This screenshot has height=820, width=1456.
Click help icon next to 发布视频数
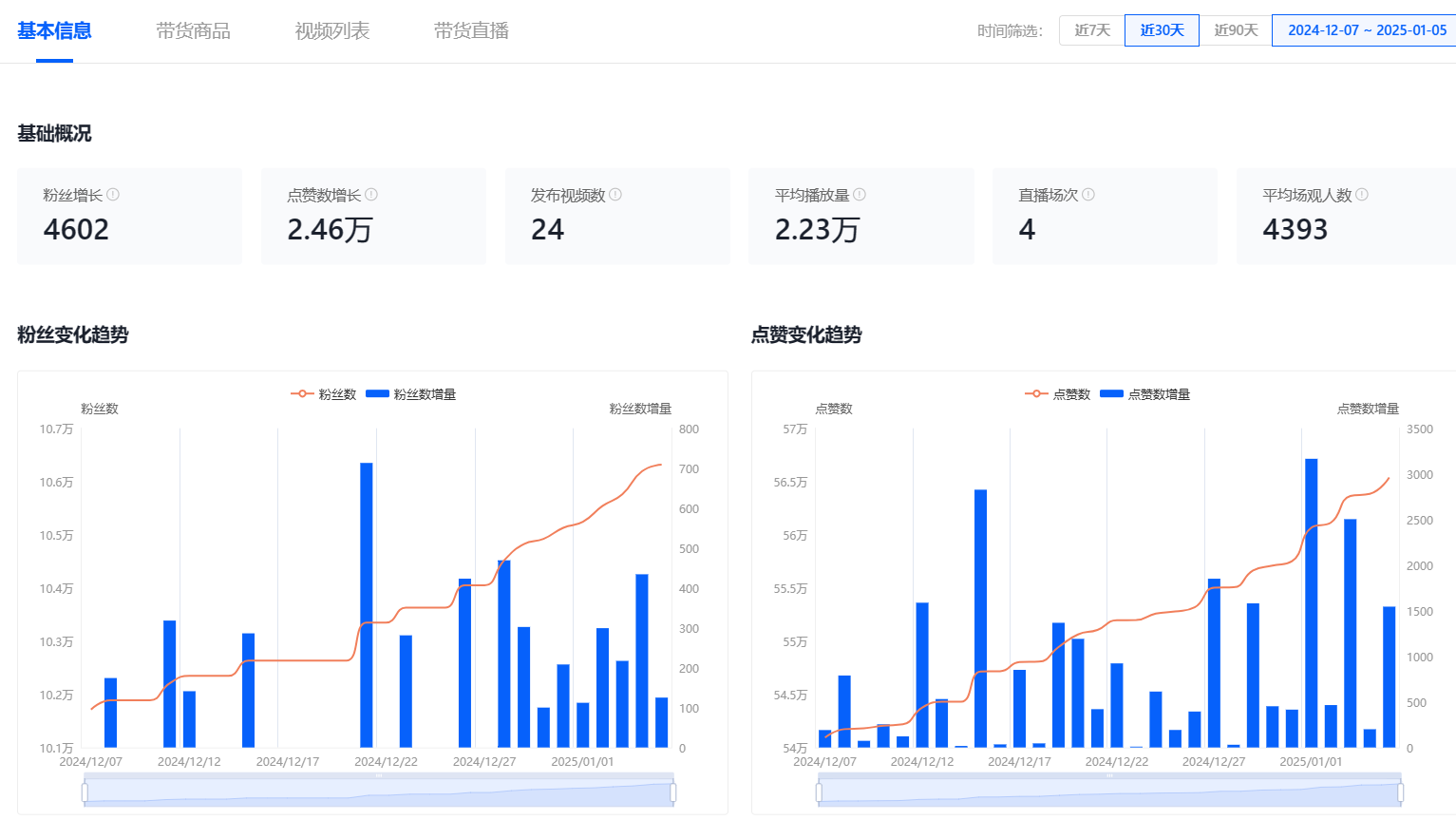[615, 195]
